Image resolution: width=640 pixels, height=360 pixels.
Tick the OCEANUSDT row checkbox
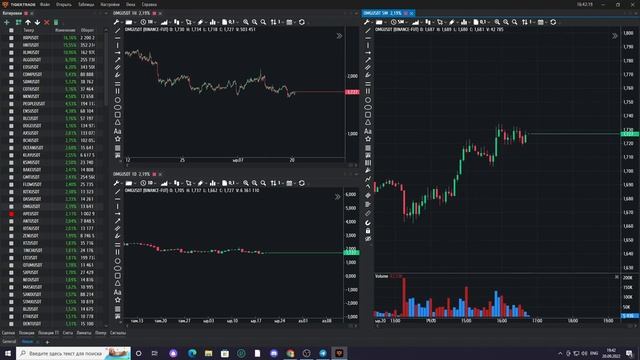pyautogui.click(x=11, y=148)
